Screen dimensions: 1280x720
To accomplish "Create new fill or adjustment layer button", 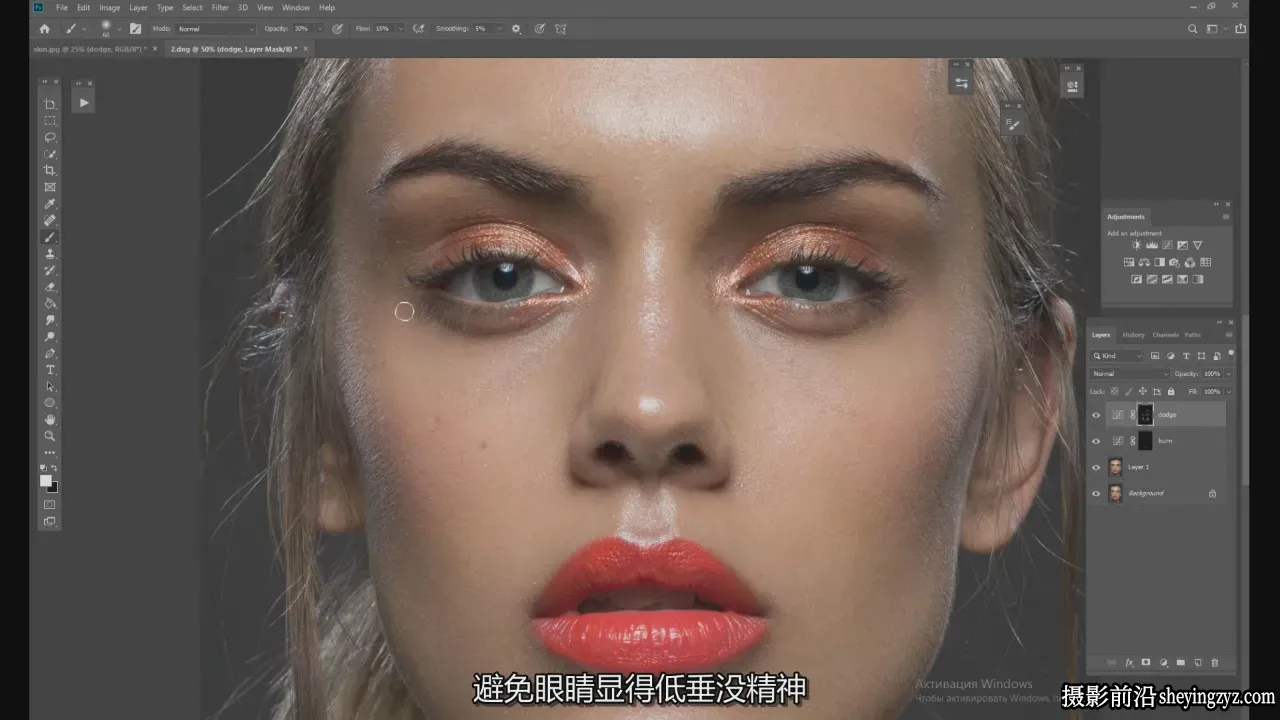I will (x=1164, y=662).
